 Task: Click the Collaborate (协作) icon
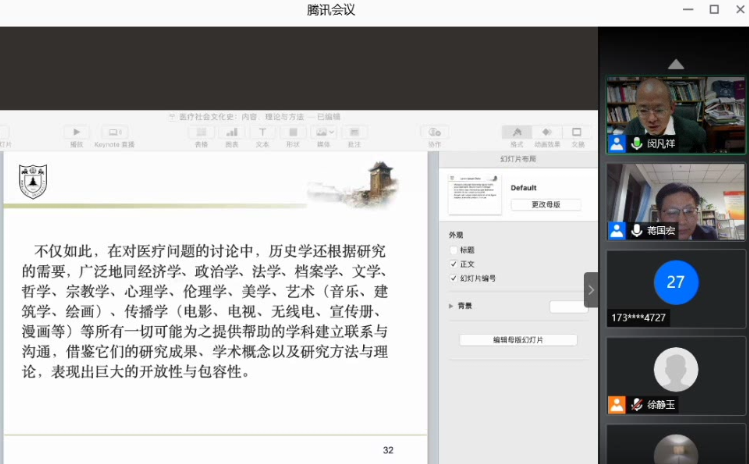434,132
